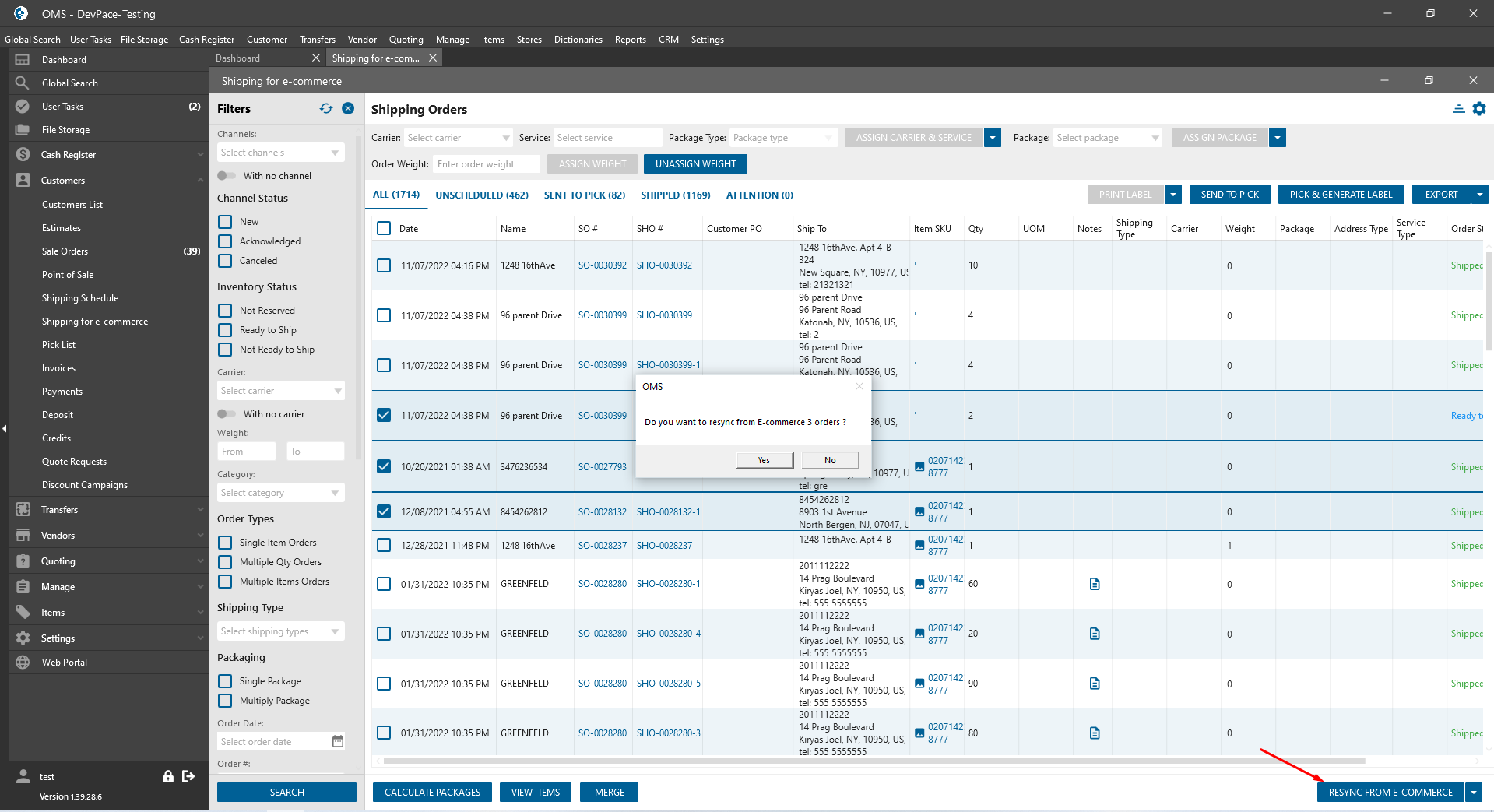
Task: Open the Select channels dropdown
Action: pyautogui.click(x=280, y=153)
